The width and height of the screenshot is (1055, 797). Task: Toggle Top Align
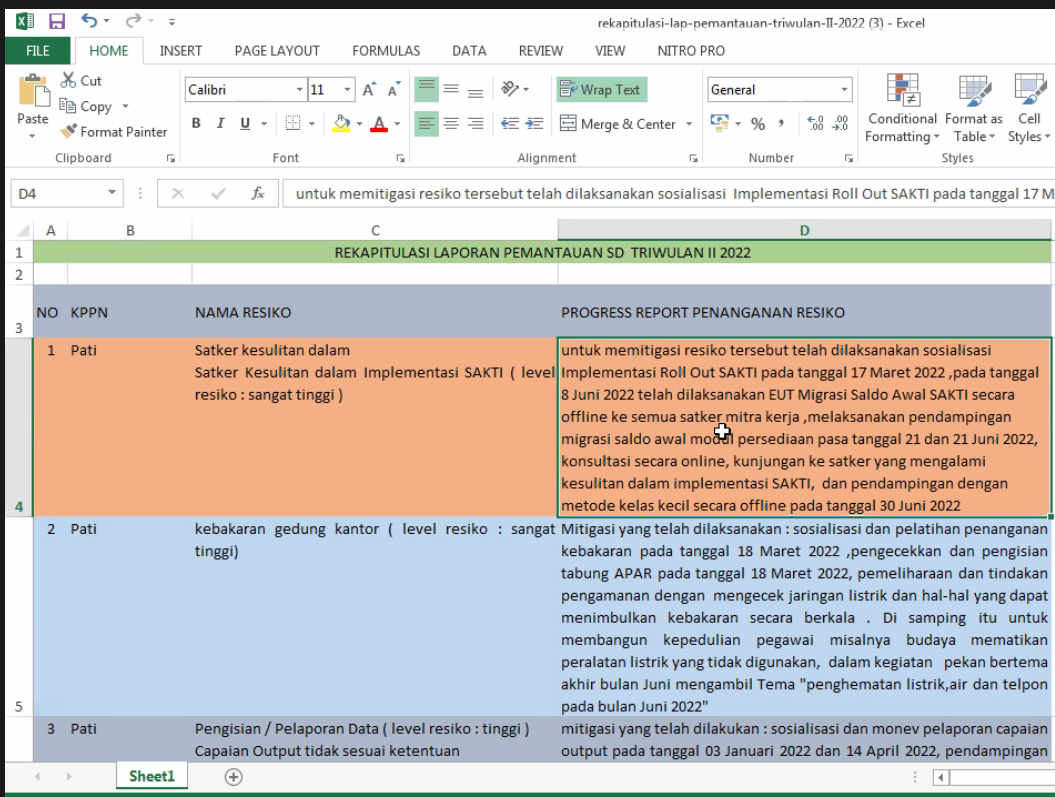(x=427, y=89)
